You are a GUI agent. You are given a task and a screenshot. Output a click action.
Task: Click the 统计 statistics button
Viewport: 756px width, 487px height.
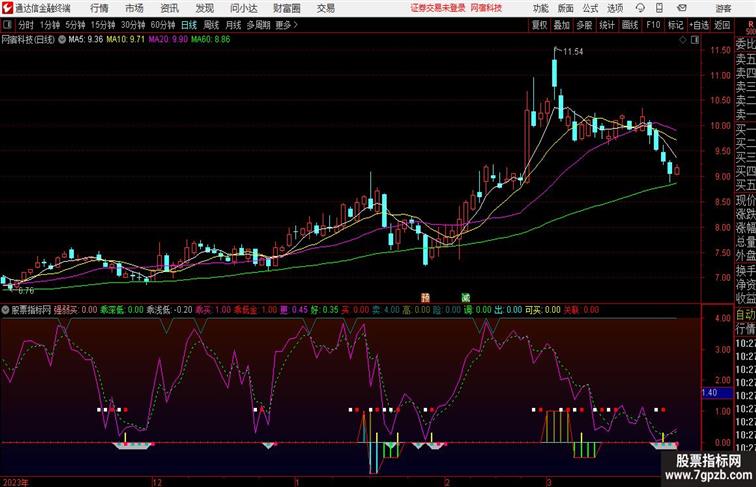click(x=607, y=25)
